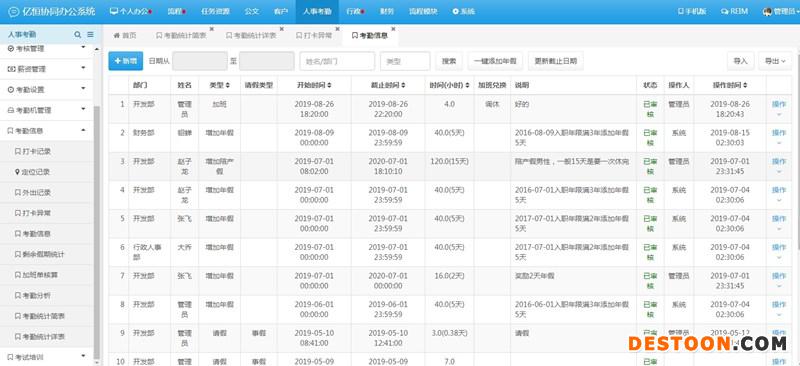Sort by 截止时间 column header

click(388, 85)
